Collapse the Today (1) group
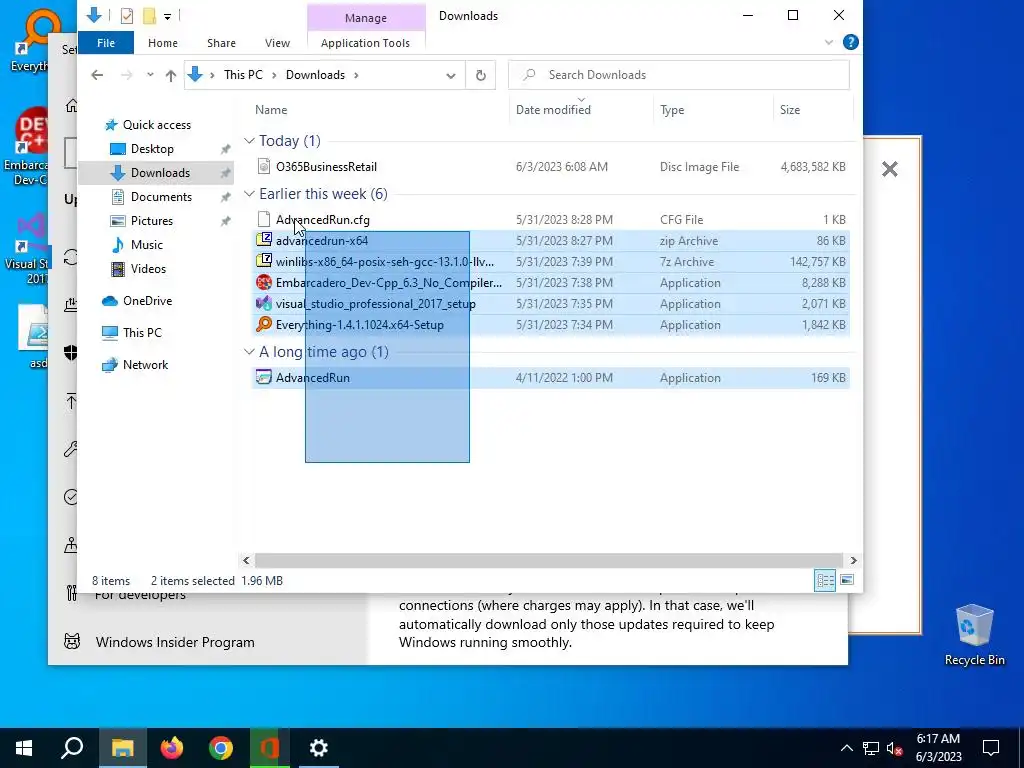Screen dimensions: 1024x768 (249, 141)
